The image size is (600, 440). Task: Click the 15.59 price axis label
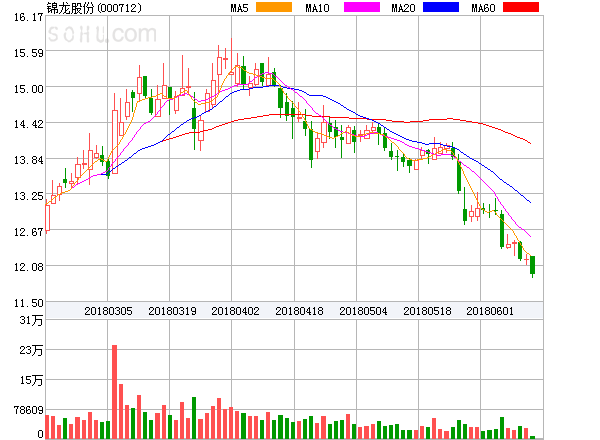[28, 53]
